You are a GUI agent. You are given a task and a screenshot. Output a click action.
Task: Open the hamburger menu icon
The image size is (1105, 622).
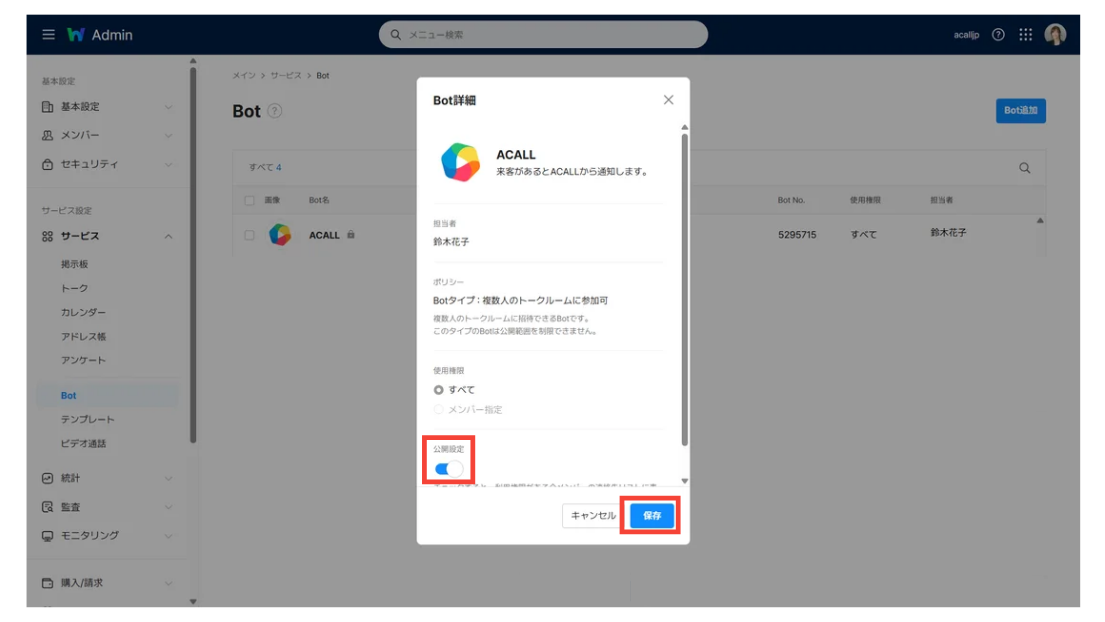point(48,35)
